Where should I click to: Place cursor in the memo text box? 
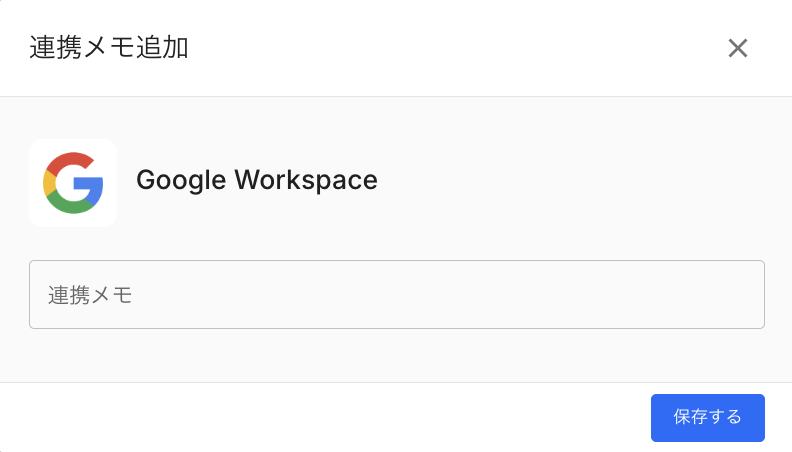point(396,295)
